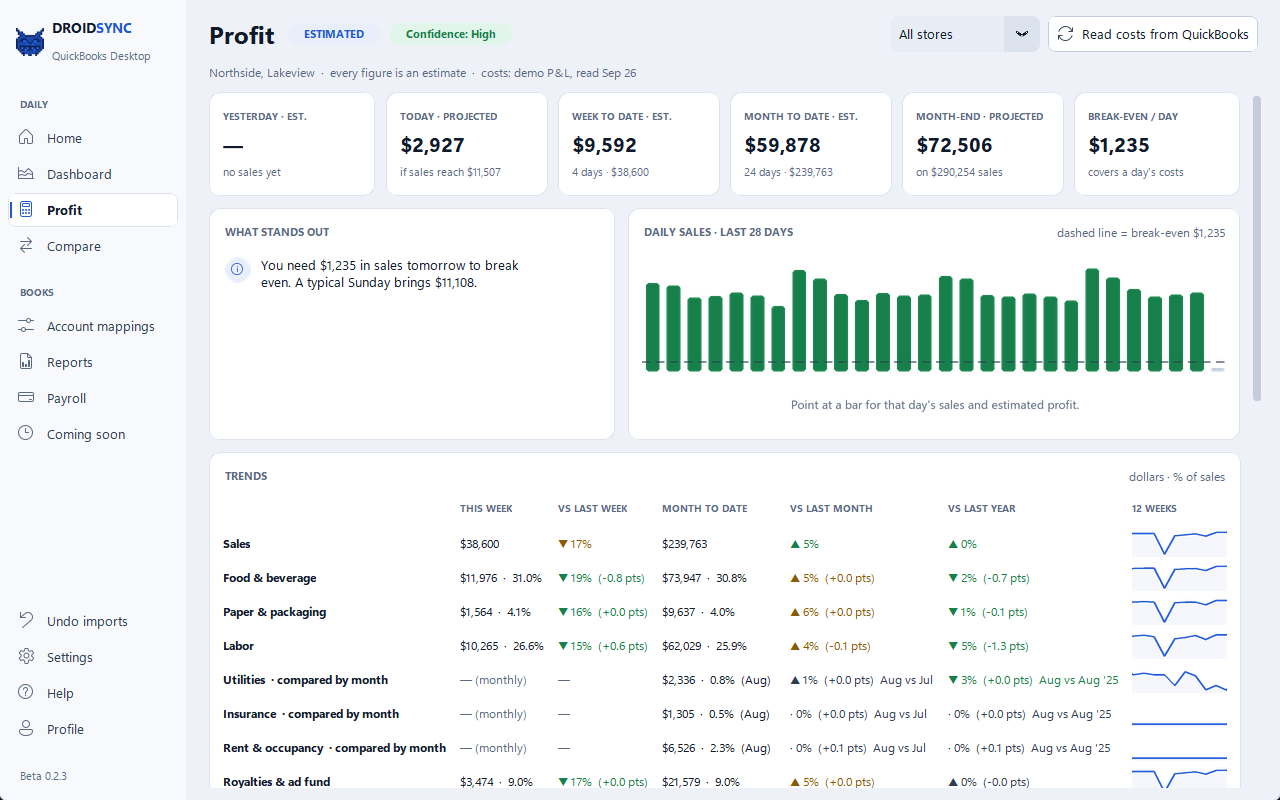This screenshot has height=800, width=1280.
Task: Click the 'VS LAST WEEK' column header
Action: click(593, 509)
